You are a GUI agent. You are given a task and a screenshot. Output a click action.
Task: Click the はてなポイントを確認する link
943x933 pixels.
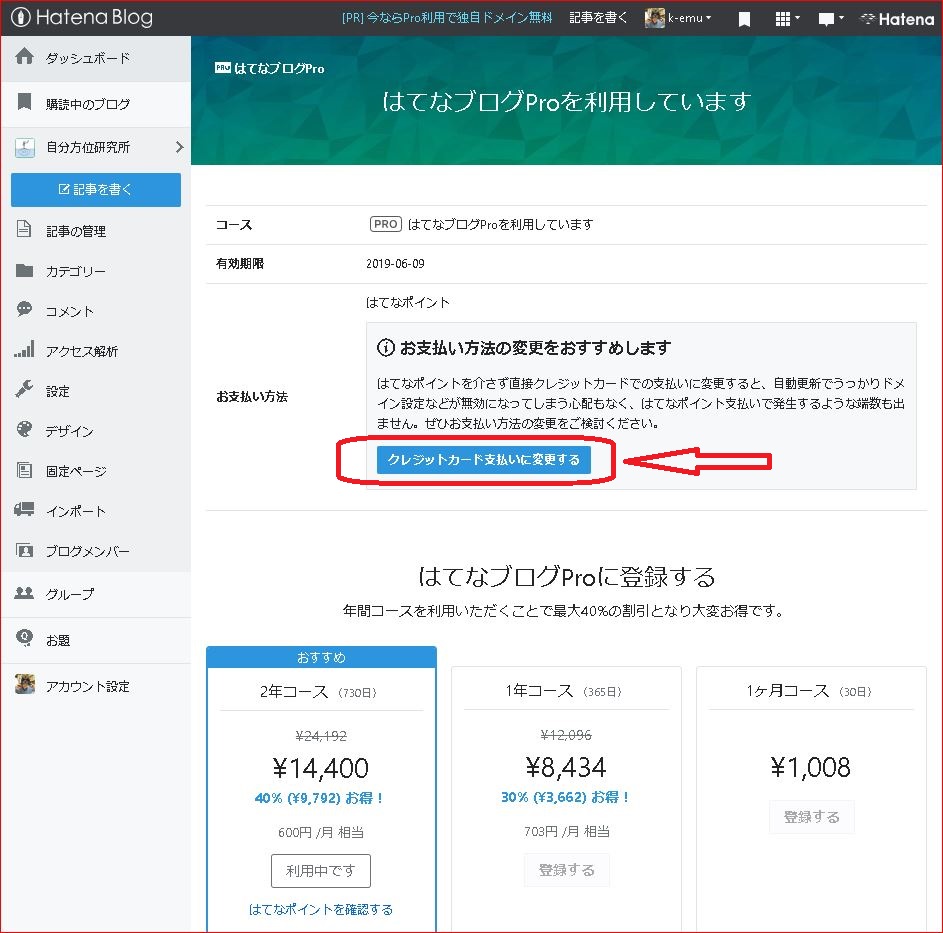click(x=321, y=909)
